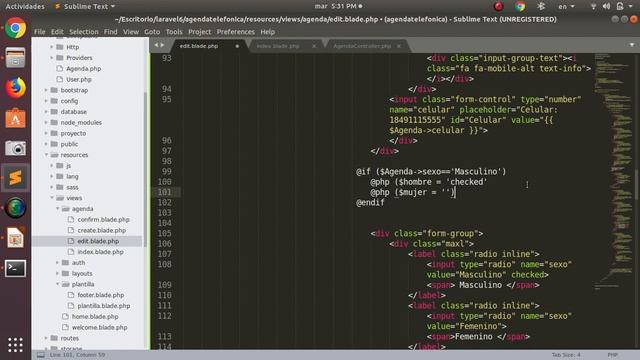Go to next tab with right arrow

click(x=162, y=45)
